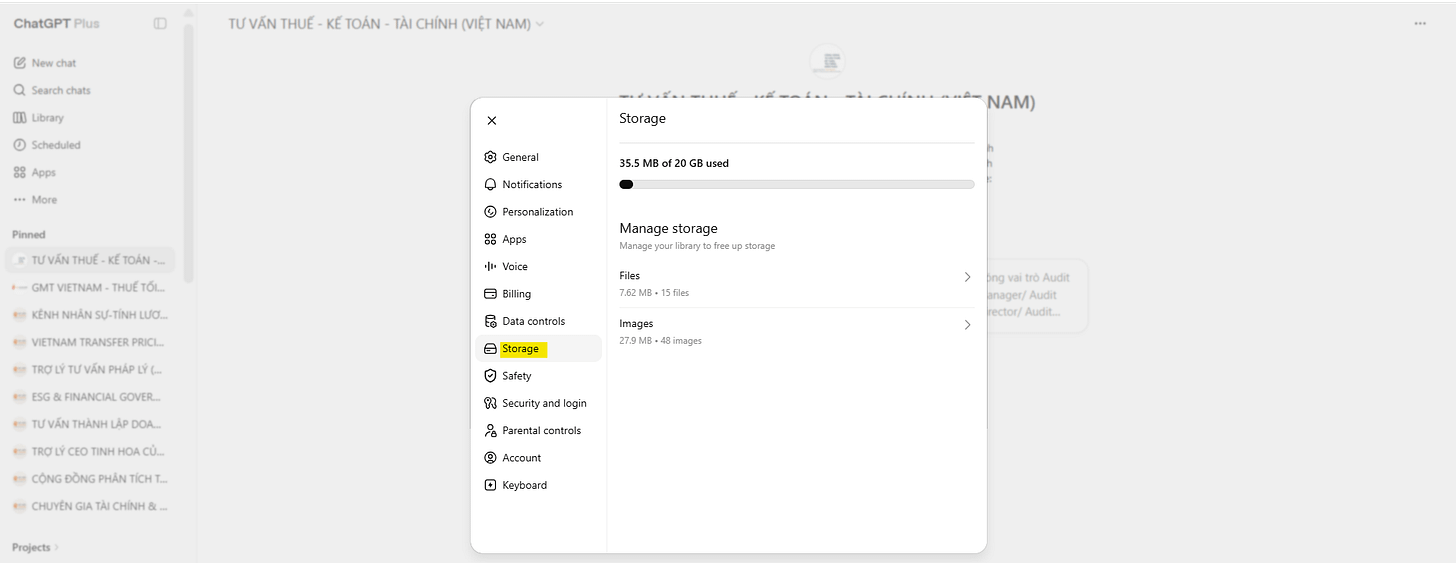Select Data controls in settings

click(537, 321)
